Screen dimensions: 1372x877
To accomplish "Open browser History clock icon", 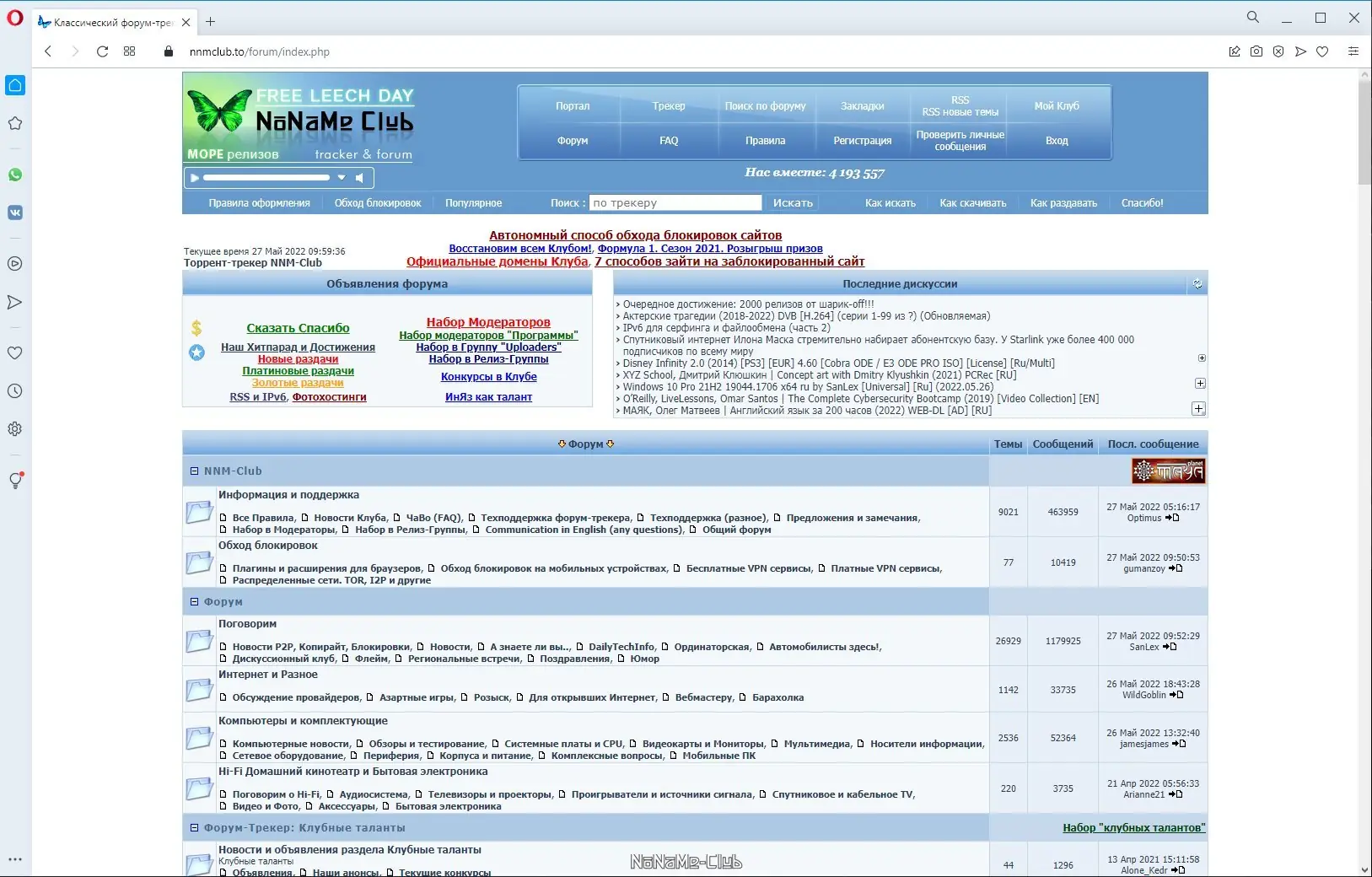I will coord(15,391).
